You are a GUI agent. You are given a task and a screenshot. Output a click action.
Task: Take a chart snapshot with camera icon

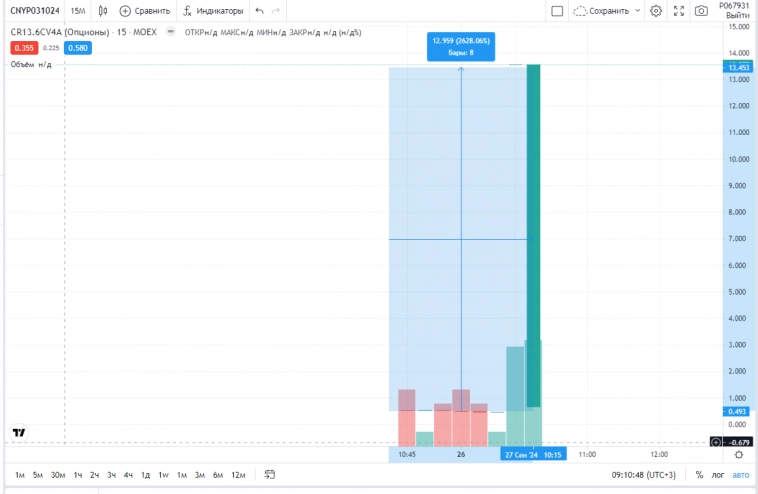[x=702, y=11]
